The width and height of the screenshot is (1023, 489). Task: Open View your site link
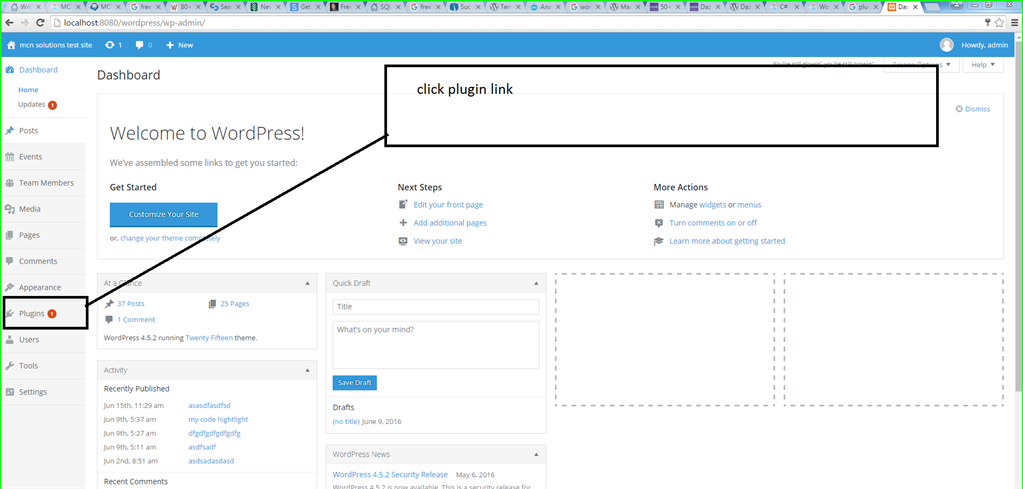pos(438,241)
